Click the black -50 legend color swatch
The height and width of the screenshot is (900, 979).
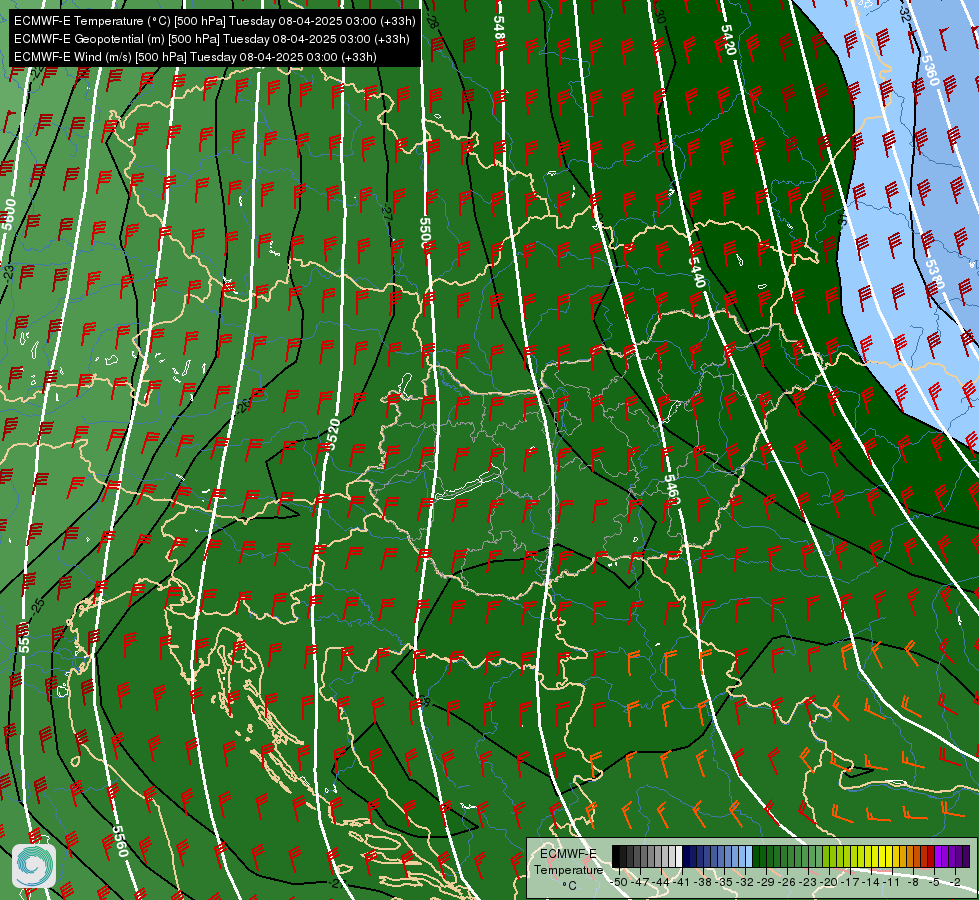pyautogui.click(x=616, y=856)
